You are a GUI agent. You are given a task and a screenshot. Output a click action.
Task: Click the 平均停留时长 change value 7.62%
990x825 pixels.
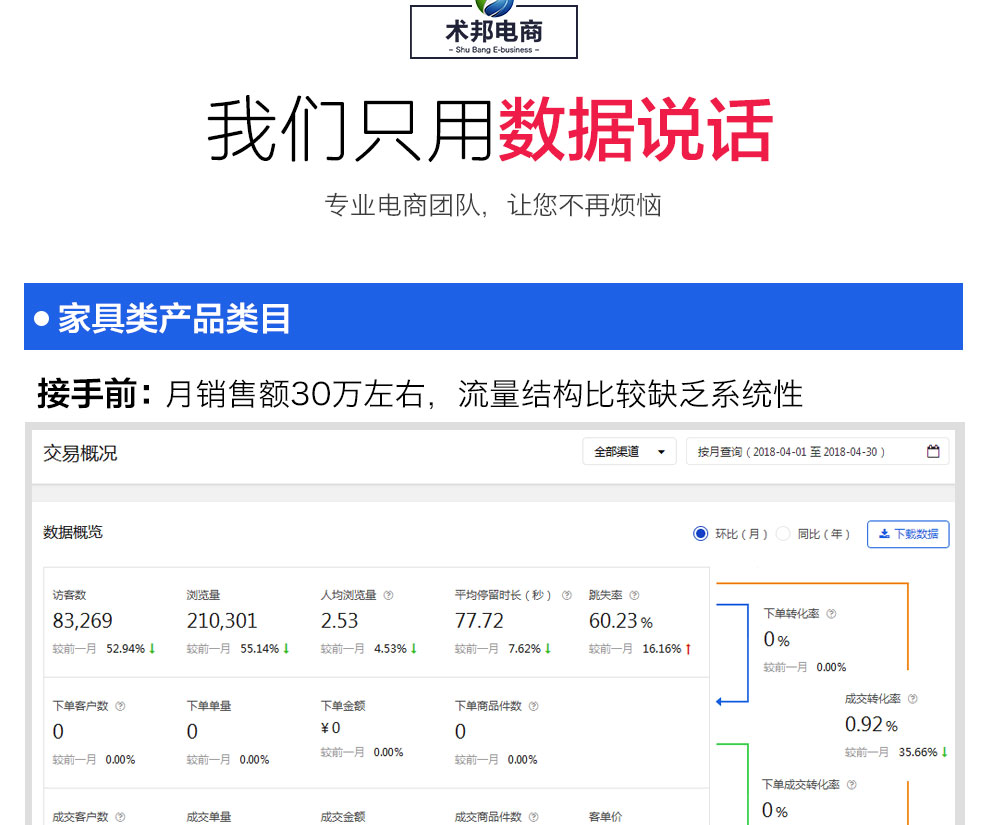525,649
